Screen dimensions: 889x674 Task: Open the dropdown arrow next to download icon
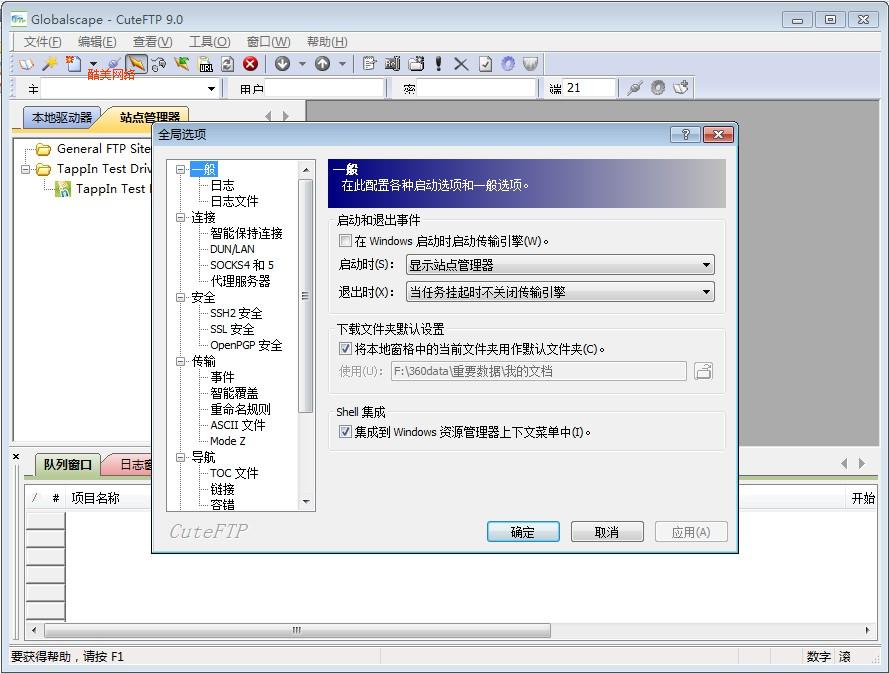[x=302, y=64]
